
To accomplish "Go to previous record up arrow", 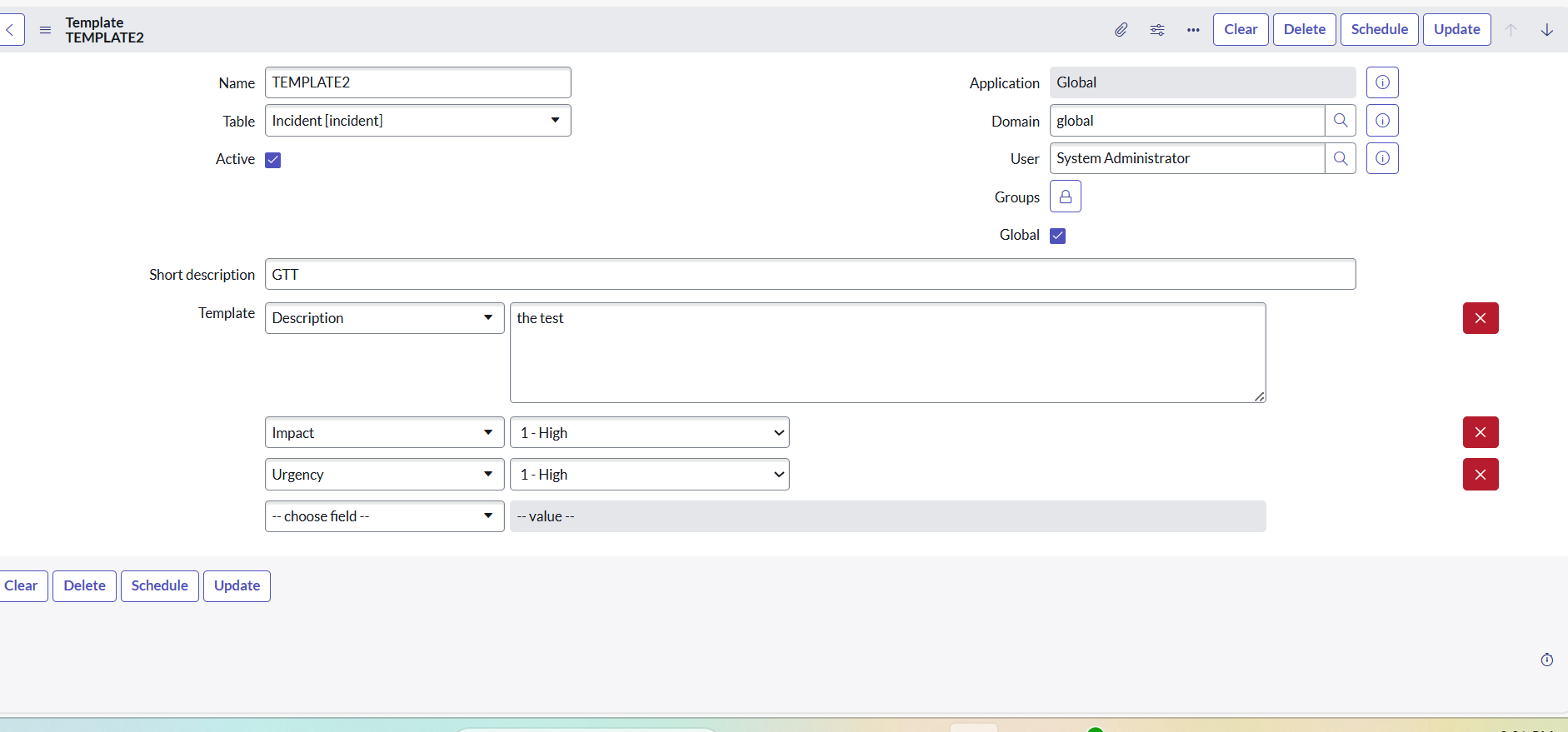I will tap(1511, 30).
